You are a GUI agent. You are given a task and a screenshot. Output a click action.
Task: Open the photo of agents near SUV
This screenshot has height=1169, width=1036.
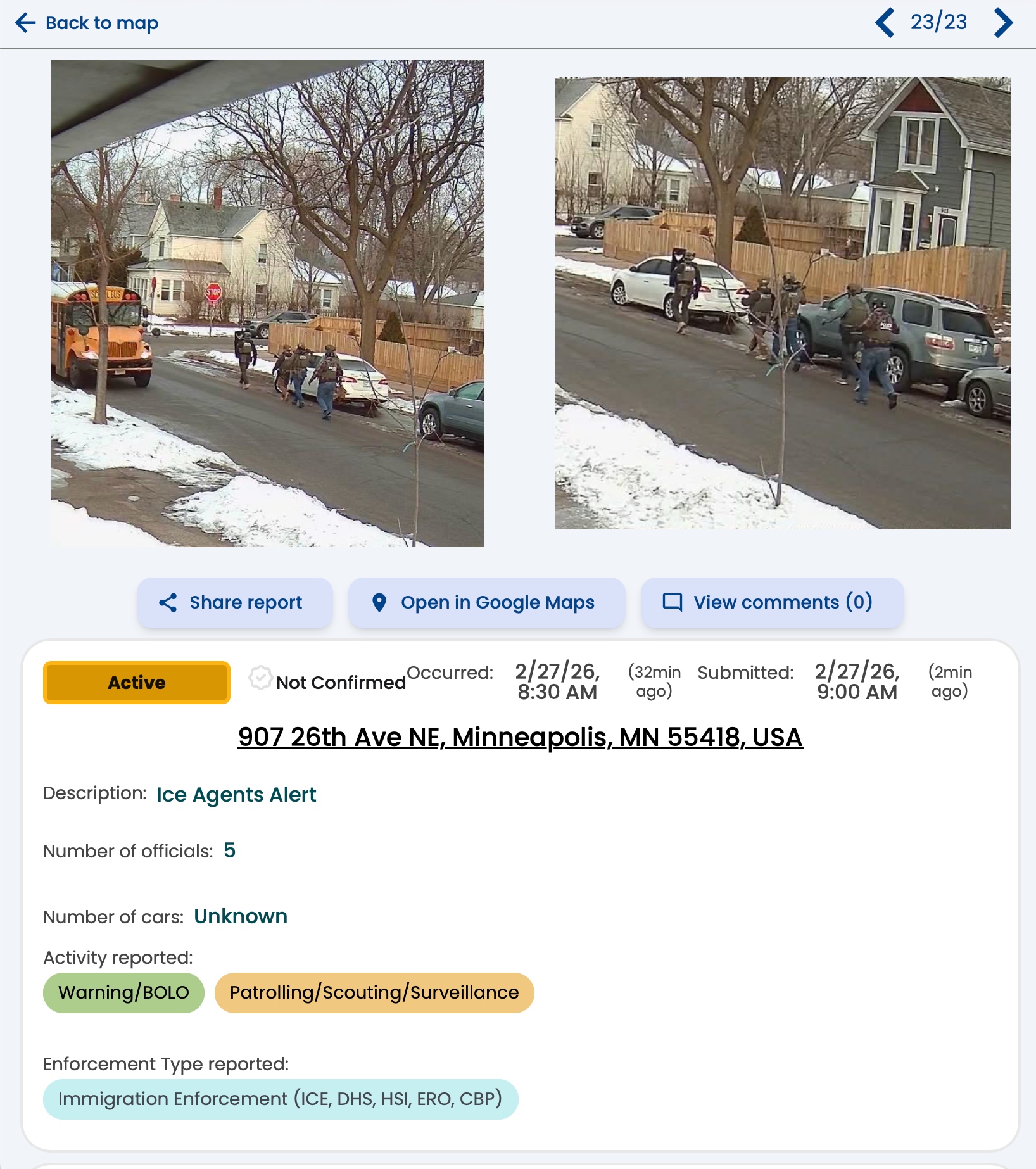783,303
